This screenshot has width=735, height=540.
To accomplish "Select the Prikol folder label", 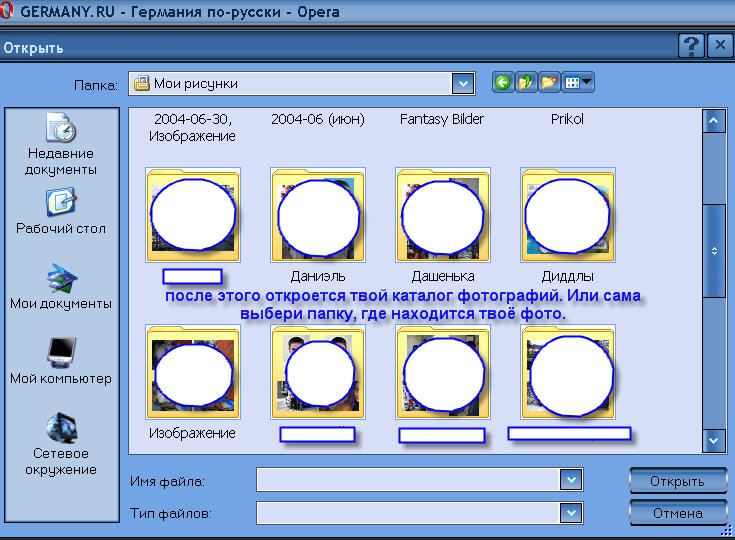I will click(x=567, y=120).
